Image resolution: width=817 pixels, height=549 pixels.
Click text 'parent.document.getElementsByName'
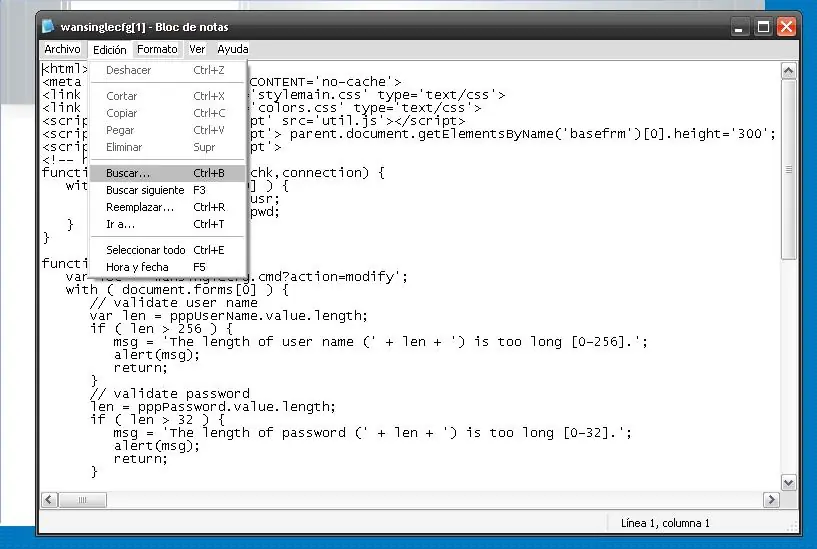point(422,134)
